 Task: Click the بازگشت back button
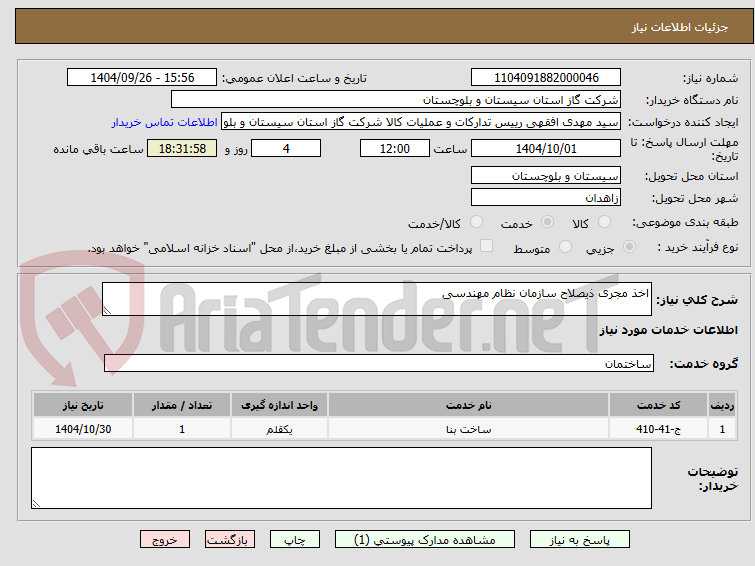pos(230,540)
